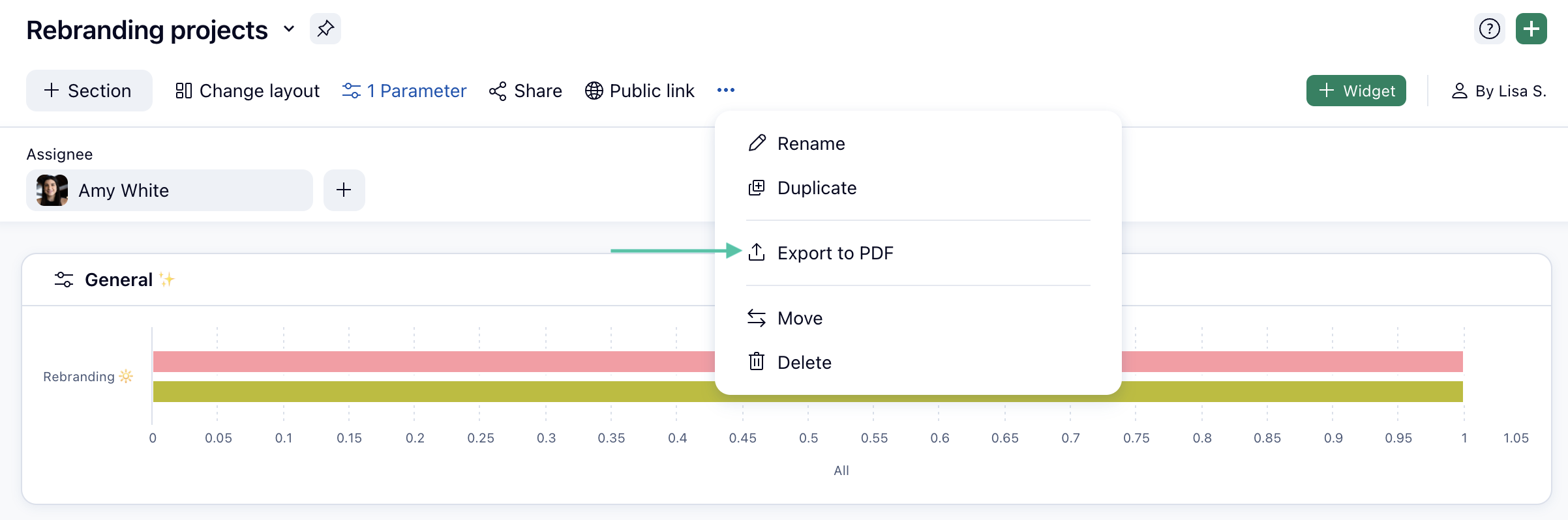This screenshot has height=520, width=1568.
Task: Select Export to PDF option
Action: tap(834, 253)
